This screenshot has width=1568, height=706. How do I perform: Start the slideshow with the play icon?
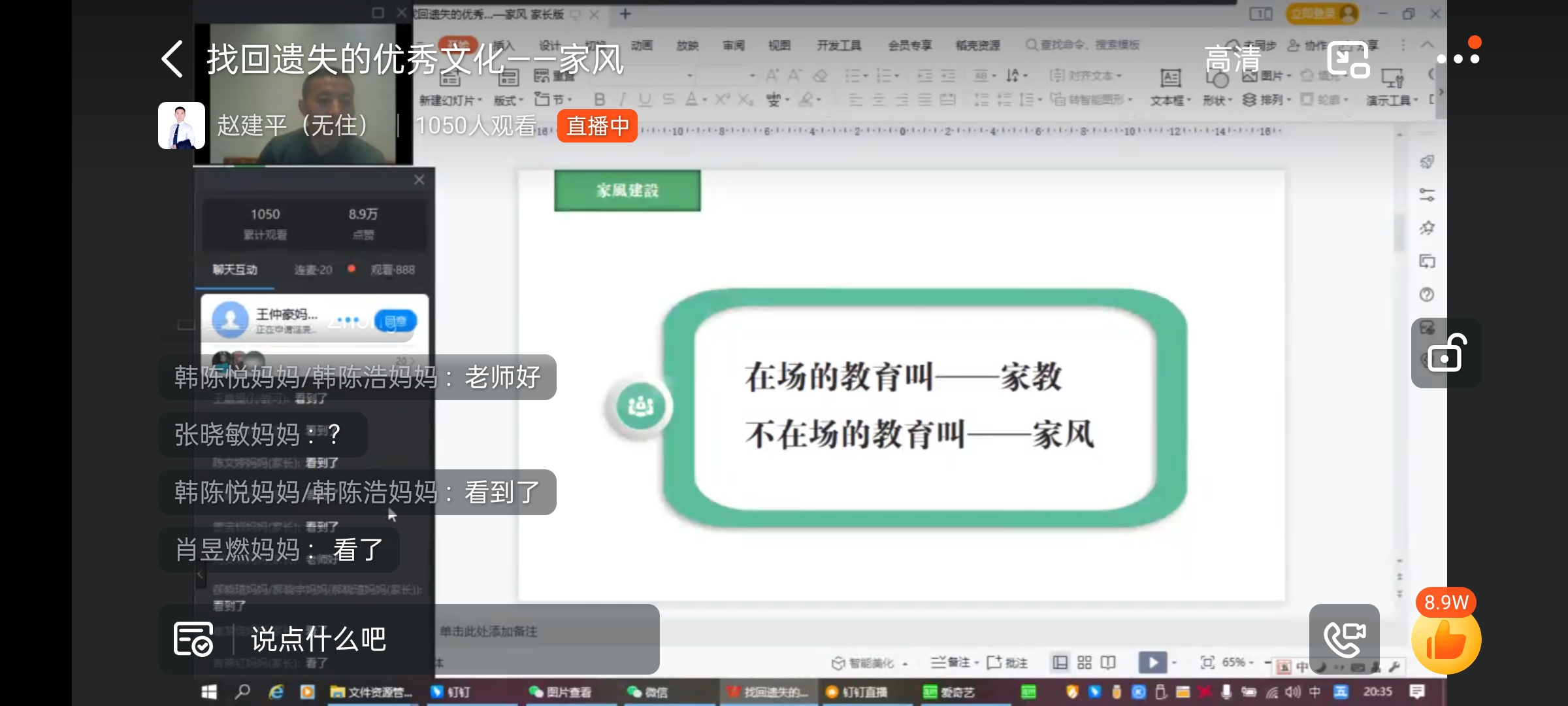pyautogui.click(x=1152, y=662)
